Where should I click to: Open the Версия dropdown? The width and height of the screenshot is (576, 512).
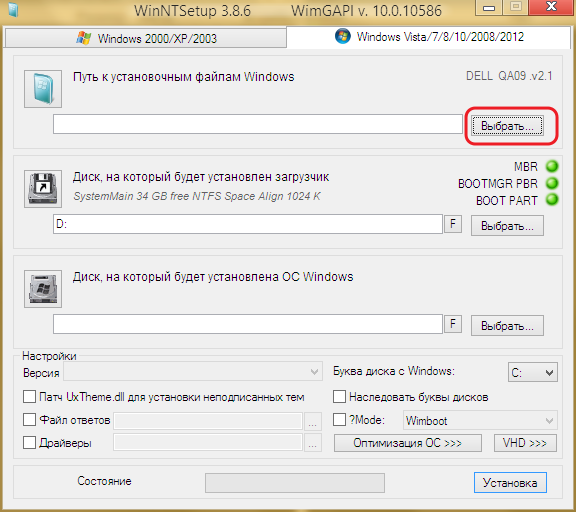pyautogui.click(x=193, y=372)
